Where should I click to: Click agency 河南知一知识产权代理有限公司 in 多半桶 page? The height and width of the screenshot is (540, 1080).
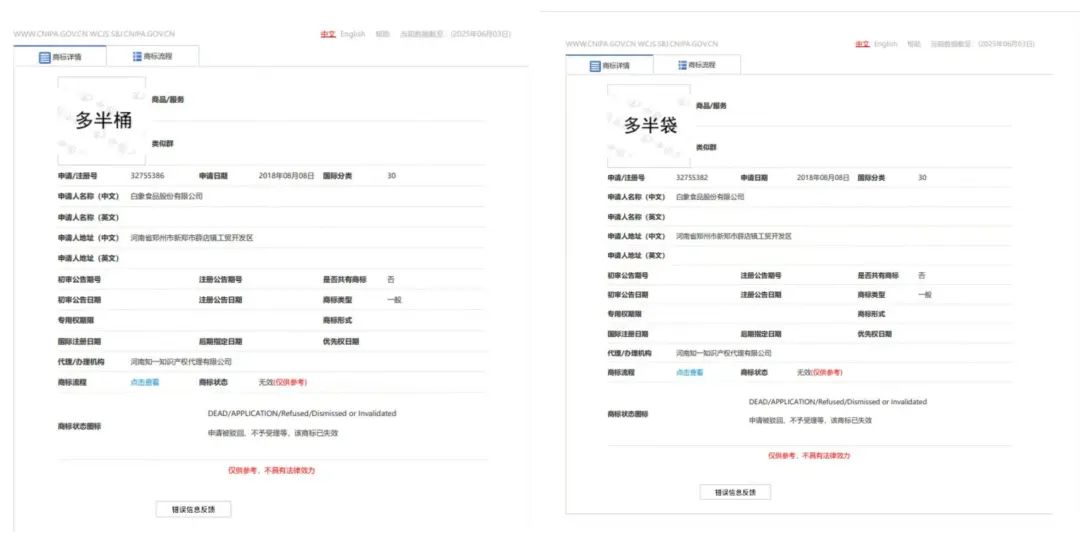point(181,362)
